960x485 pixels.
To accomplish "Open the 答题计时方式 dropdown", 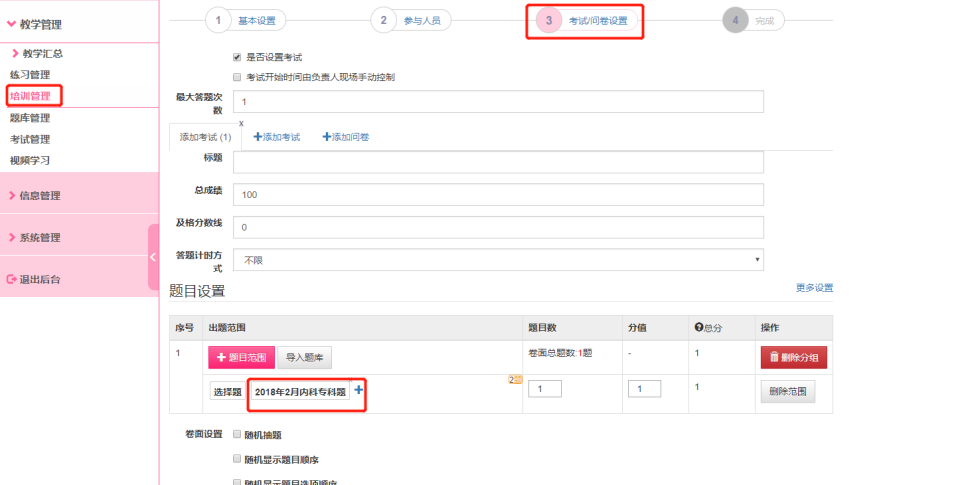I will 498,260.
